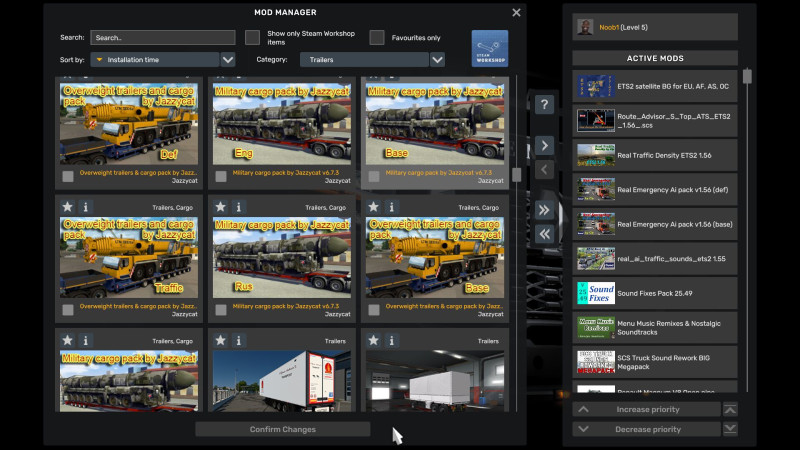Select Sound Fixes Pack 25.49 mod

point(655,293)
